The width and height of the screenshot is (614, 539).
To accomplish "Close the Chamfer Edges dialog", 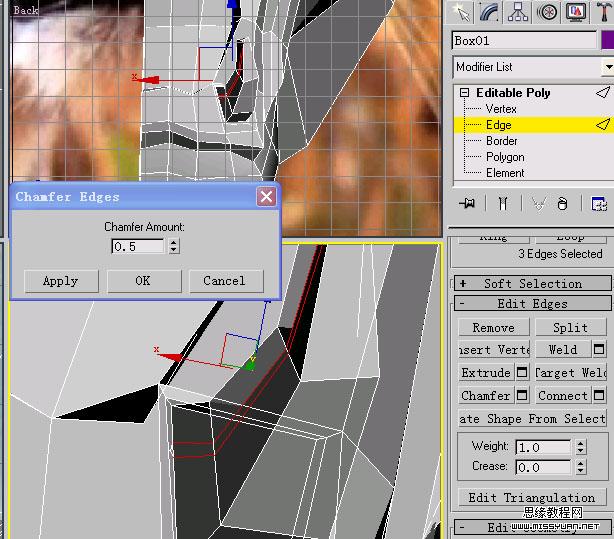I will pos(266,196).
